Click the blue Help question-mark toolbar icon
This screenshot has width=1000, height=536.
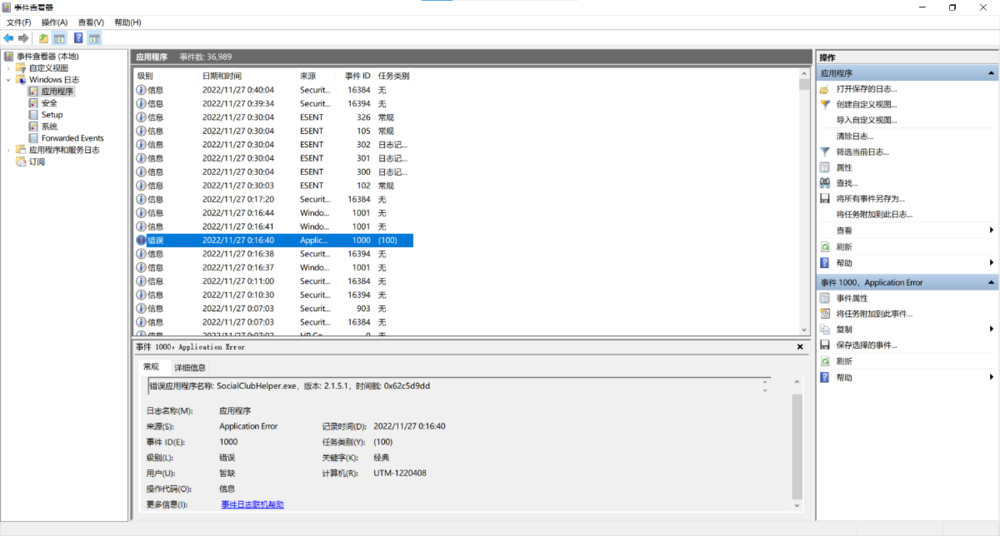coord(78,38)
